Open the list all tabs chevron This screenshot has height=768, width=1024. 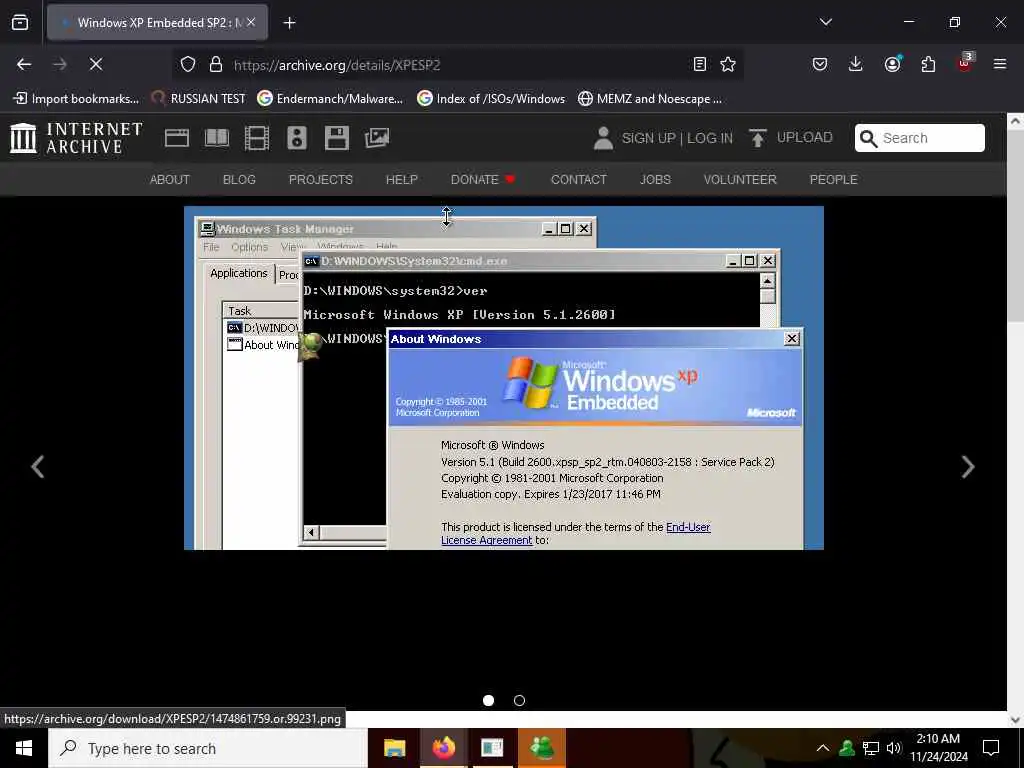[x=825, y=22]
